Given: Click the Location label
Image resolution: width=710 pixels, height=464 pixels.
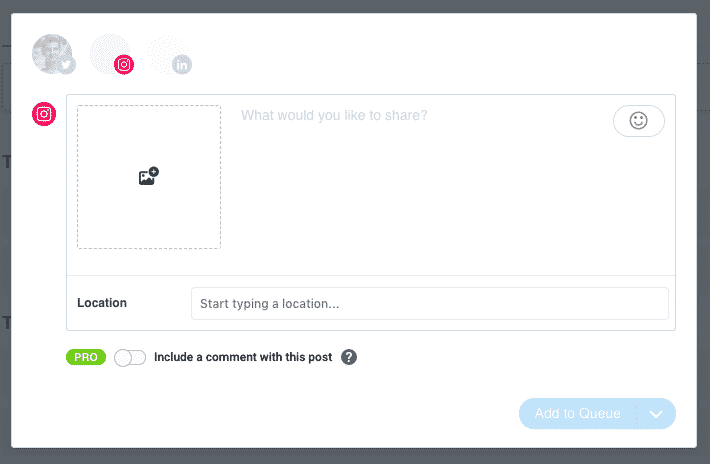Looking at the screenshot, I should (x=102, y=303).
